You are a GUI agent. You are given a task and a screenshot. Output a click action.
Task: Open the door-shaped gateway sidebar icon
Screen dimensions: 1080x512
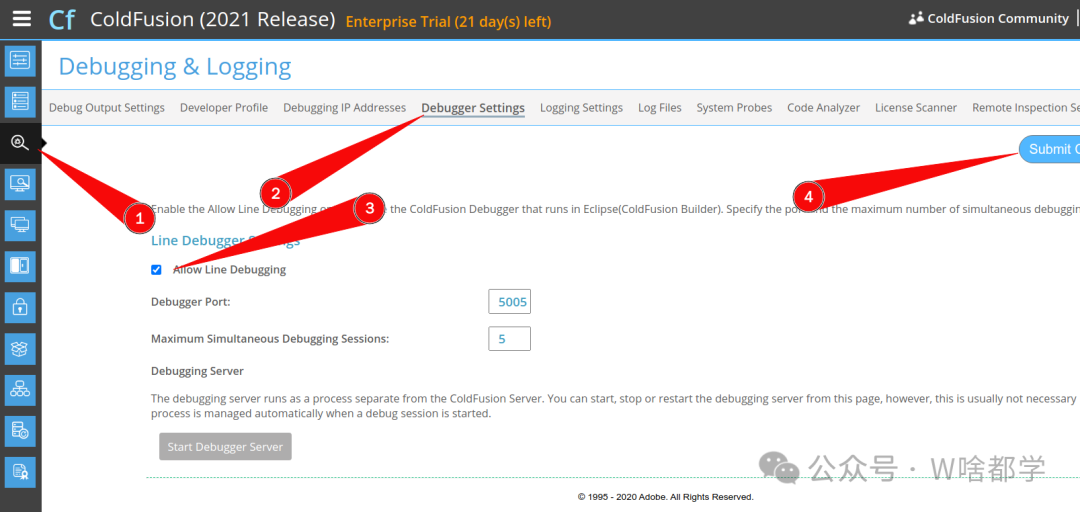[x=20, y=266]
